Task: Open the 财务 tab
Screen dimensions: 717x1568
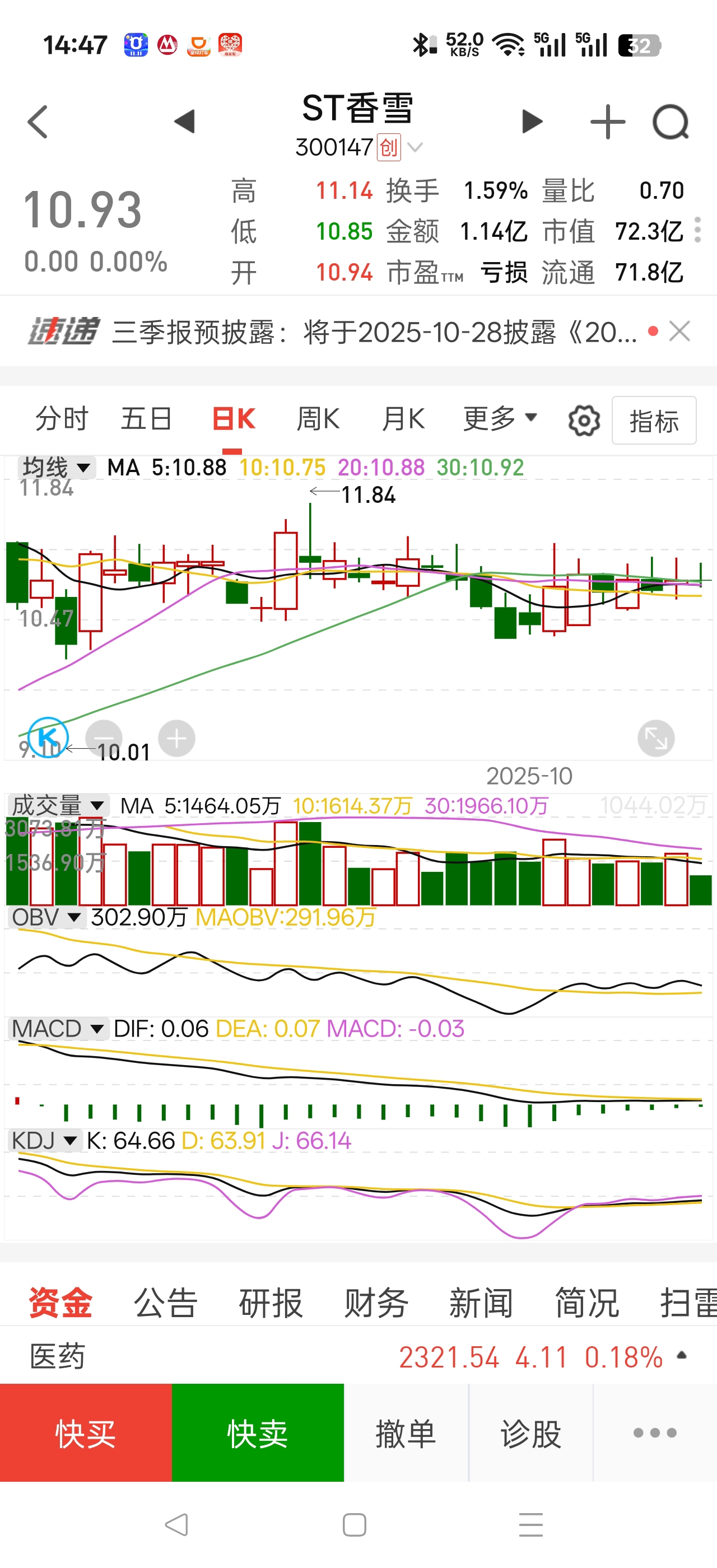Action: click(x=376, y=1303)
